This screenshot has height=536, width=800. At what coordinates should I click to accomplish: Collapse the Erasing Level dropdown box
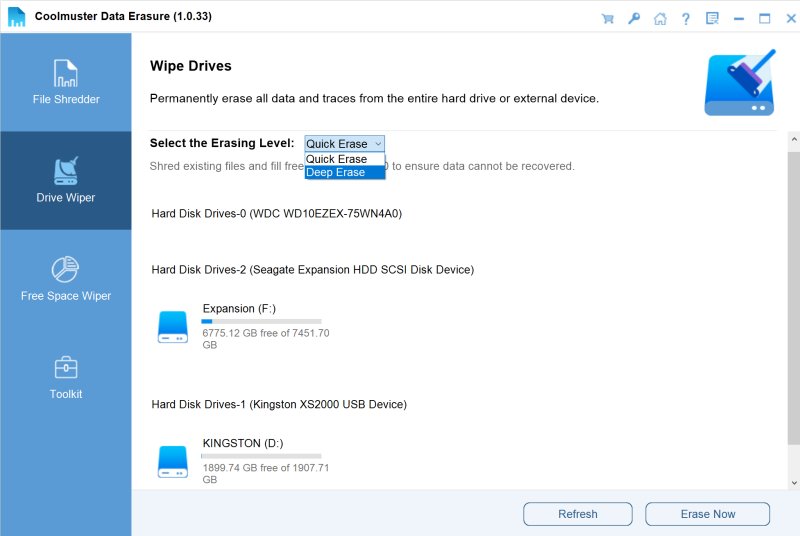point(344,144)
